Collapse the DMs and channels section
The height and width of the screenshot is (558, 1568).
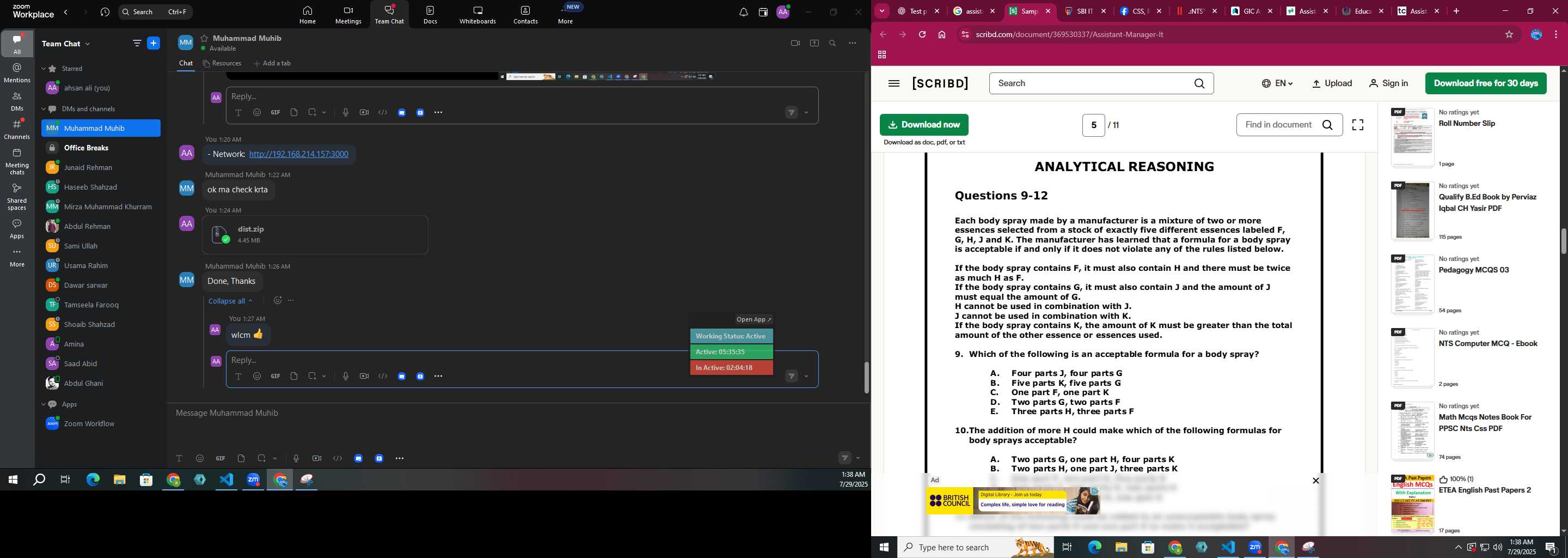43,109
